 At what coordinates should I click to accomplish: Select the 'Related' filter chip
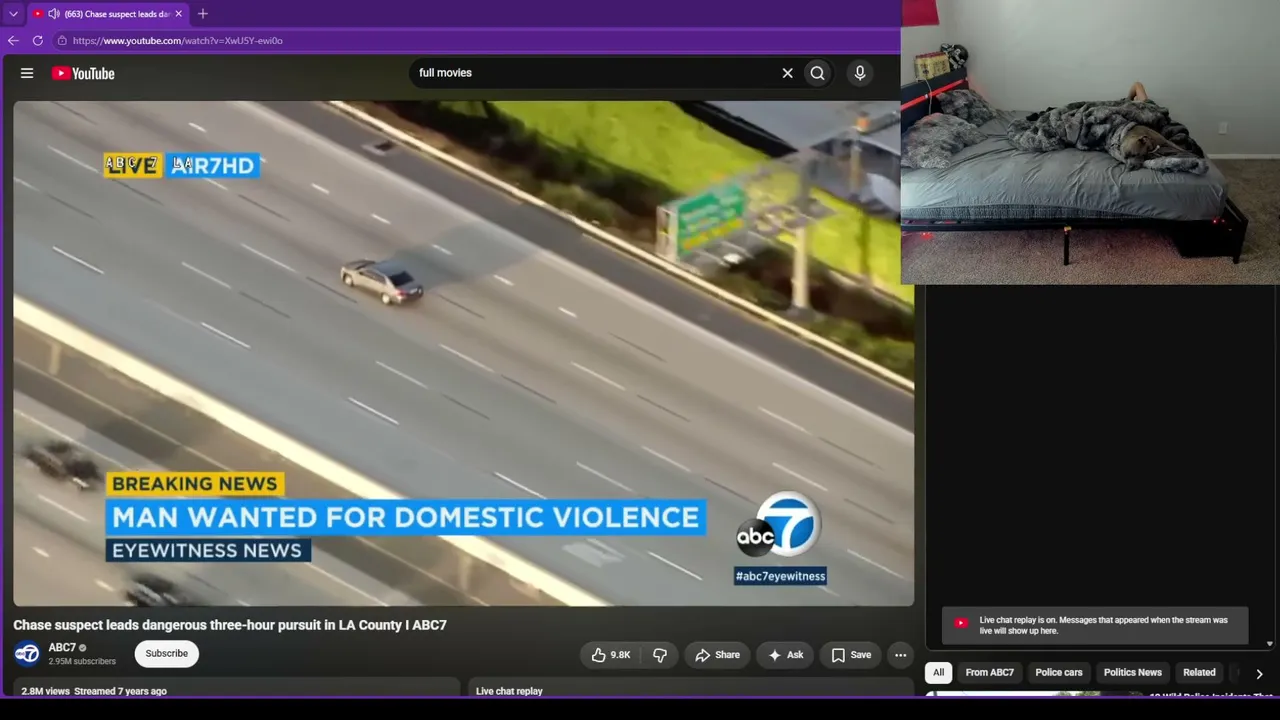point(1199,673)
